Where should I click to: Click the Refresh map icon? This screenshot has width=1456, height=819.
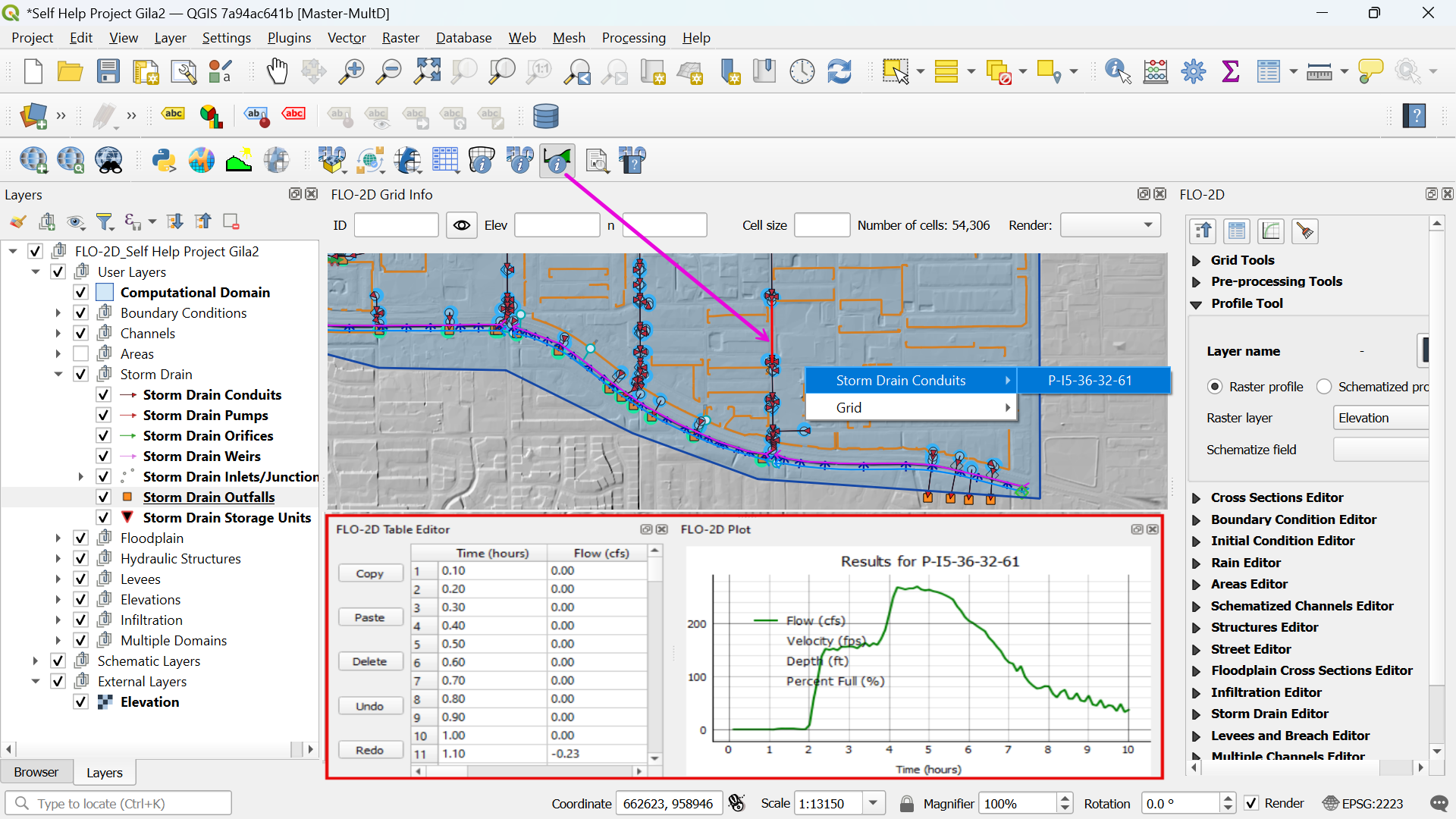click(839, 71)
